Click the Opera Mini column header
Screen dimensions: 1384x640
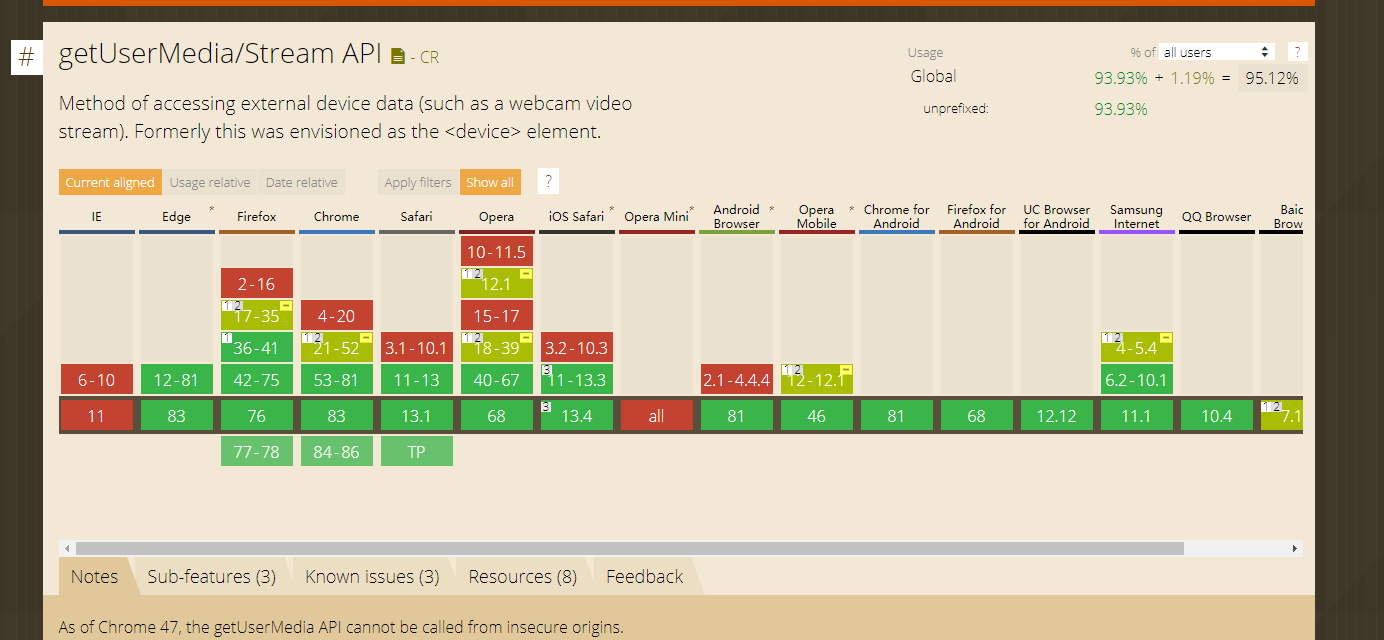coord(656,217)
